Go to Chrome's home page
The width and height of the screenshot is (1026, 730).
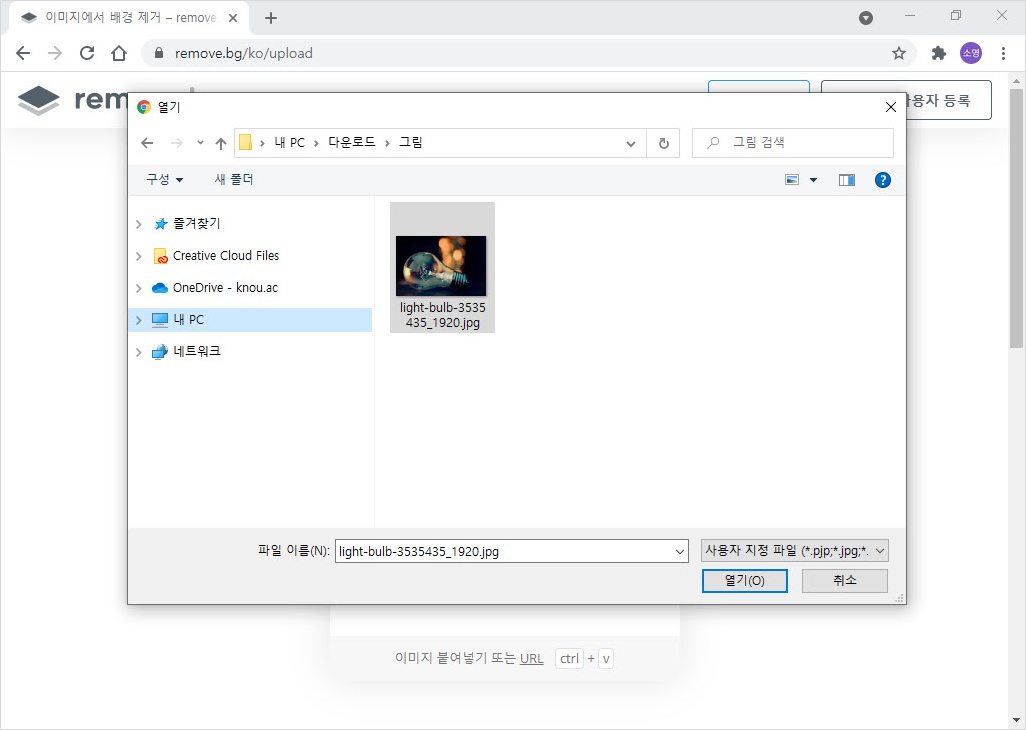[119, 53]
